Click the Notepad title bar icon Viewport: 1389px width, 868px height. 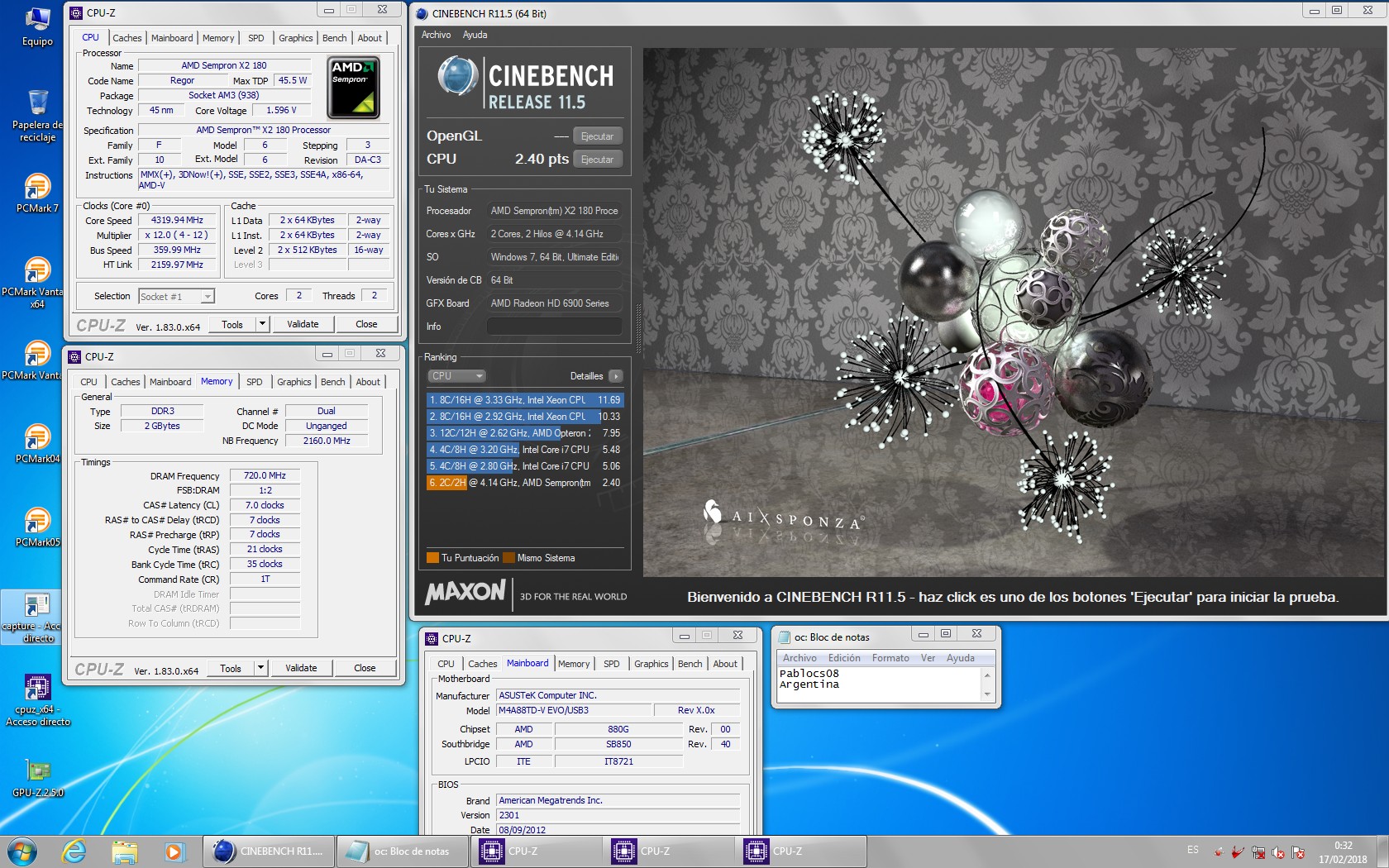[783, 637]
